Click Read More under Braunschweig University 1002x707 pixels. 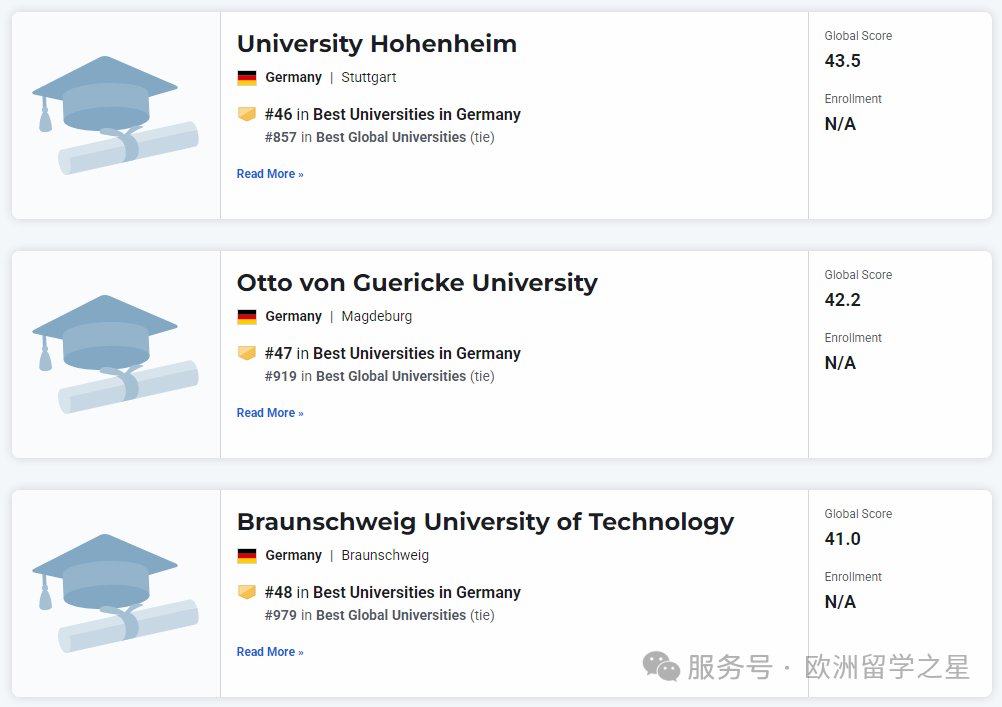click(x=270, y=652)
